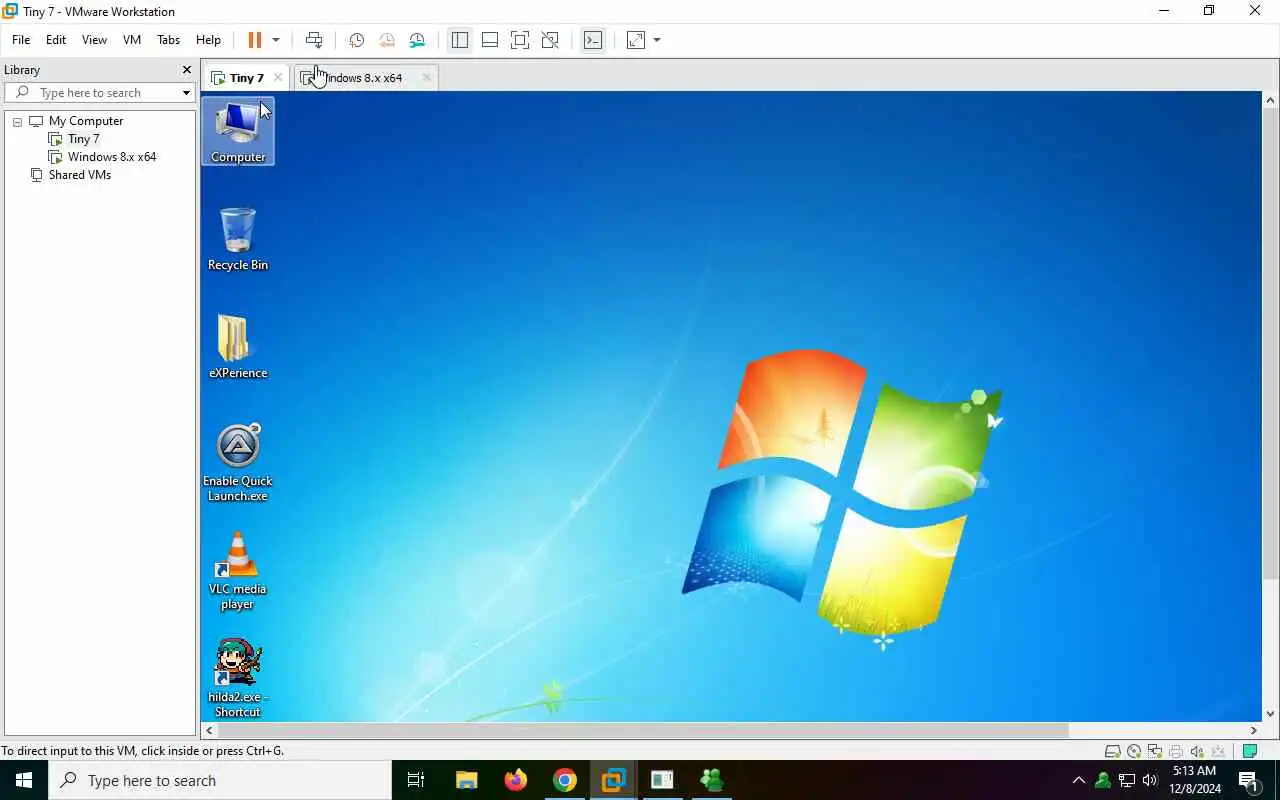The image size is (1280, 800).
Task: Click the guest view vertical scrollbar
Action: (1271, 343)
